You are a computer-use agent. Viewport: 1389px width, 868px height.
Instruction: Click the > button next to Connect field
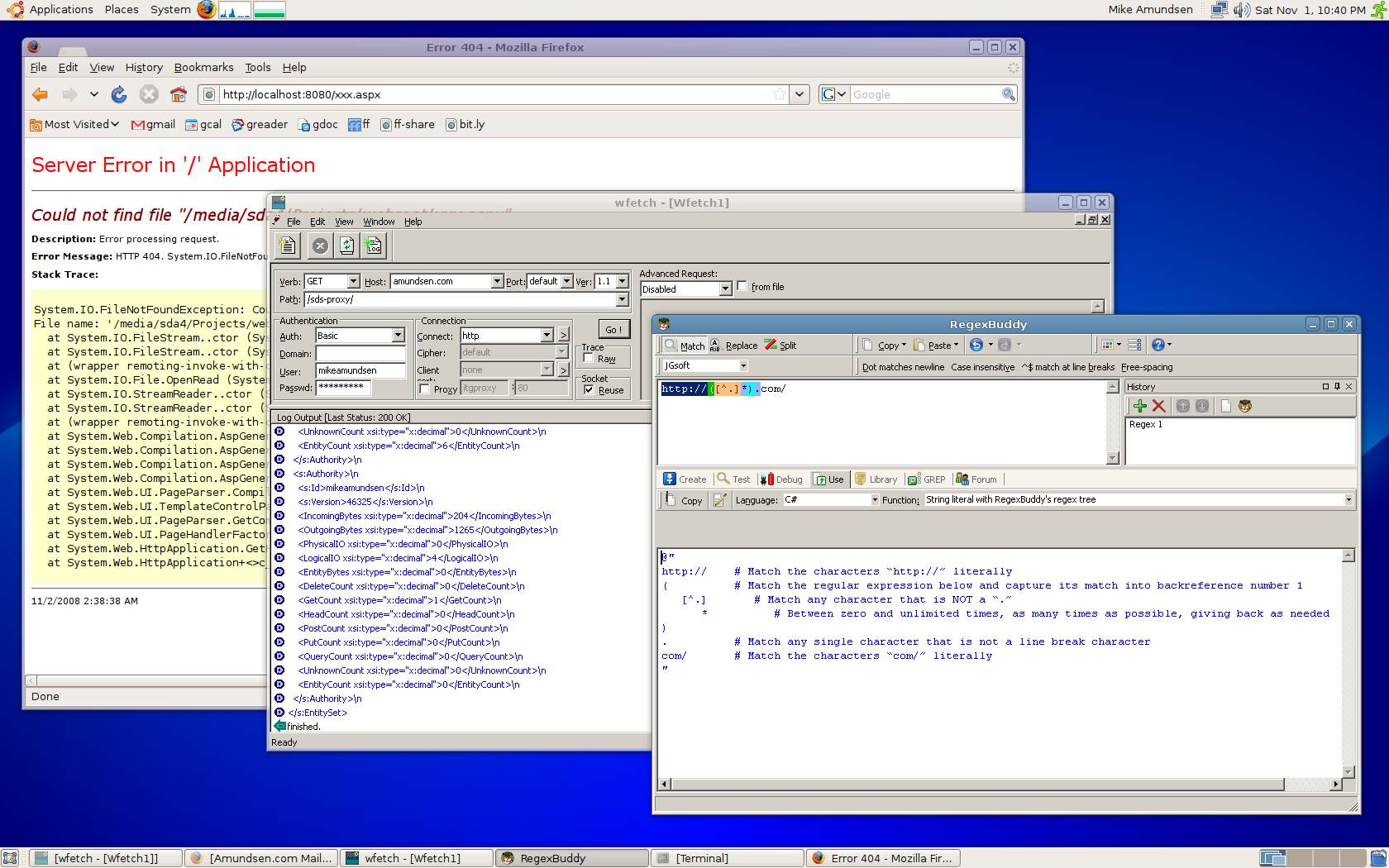563,336
